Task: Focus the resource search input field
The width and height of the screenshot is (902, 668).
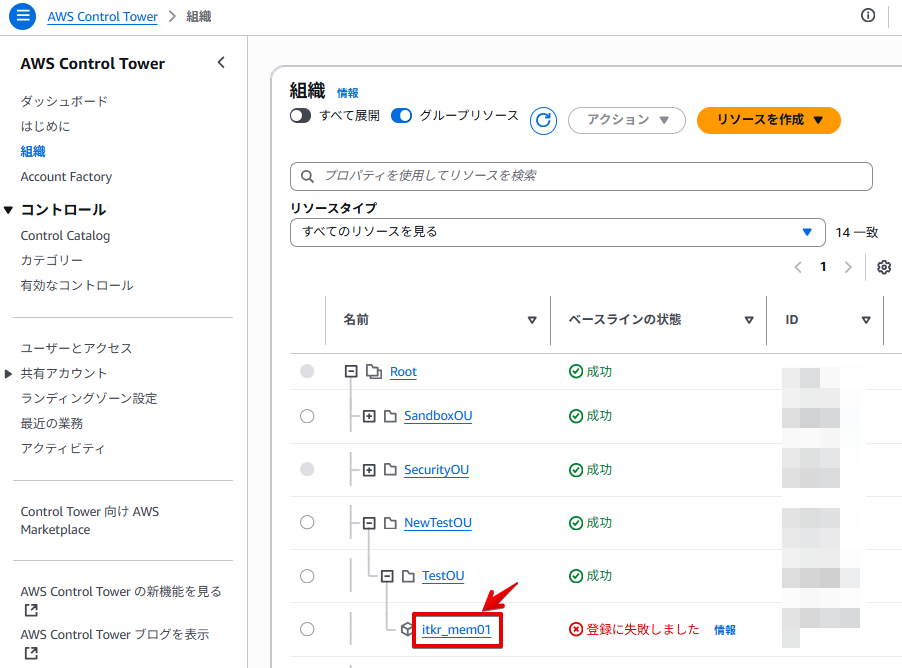Action: click(x=581, y=176)
